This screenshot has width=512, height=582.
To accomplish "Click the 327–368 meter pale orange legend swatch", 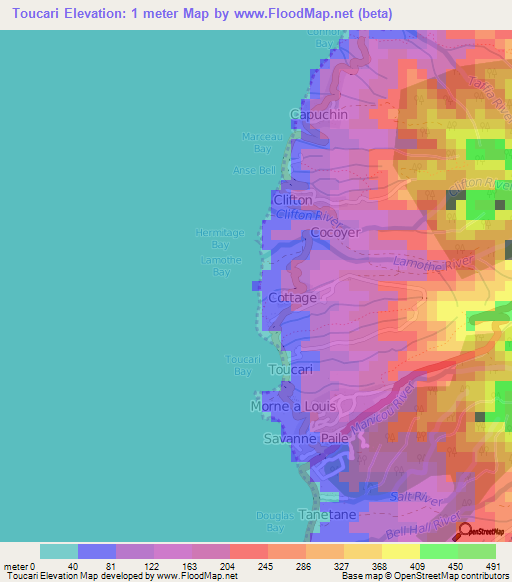I will (x=363, y=552).
